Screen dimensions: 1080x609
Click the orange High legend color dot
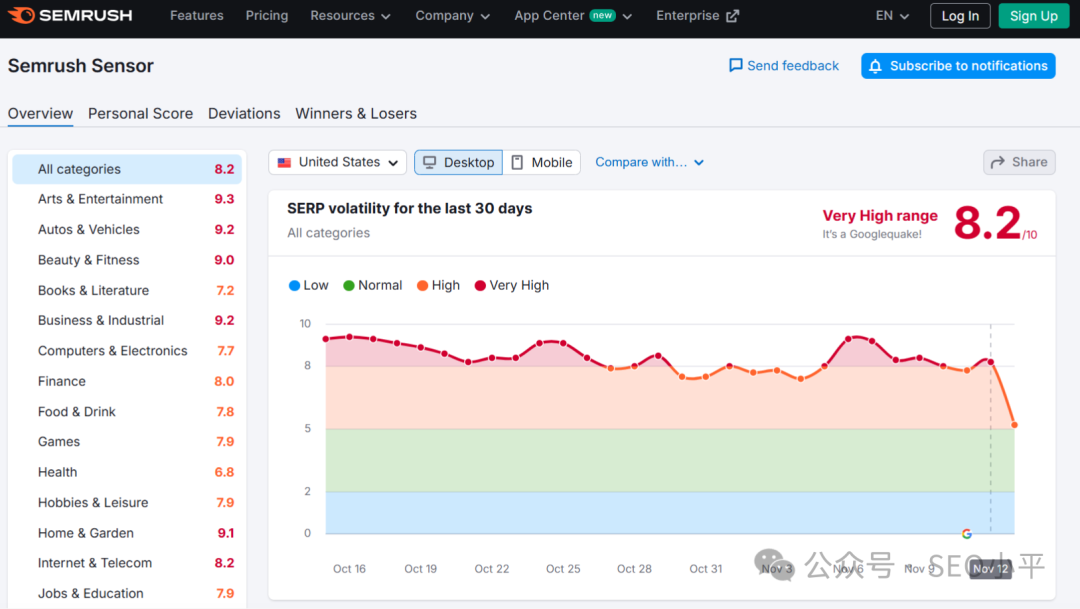tap(422, 286)
